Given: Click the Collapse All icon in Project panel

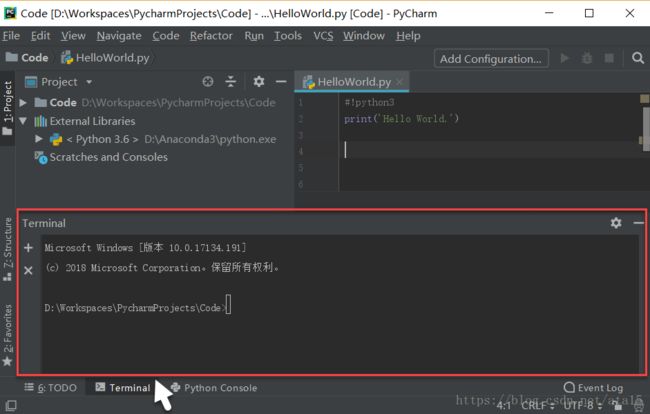Looking at the screenshot, I should (230, 82).
